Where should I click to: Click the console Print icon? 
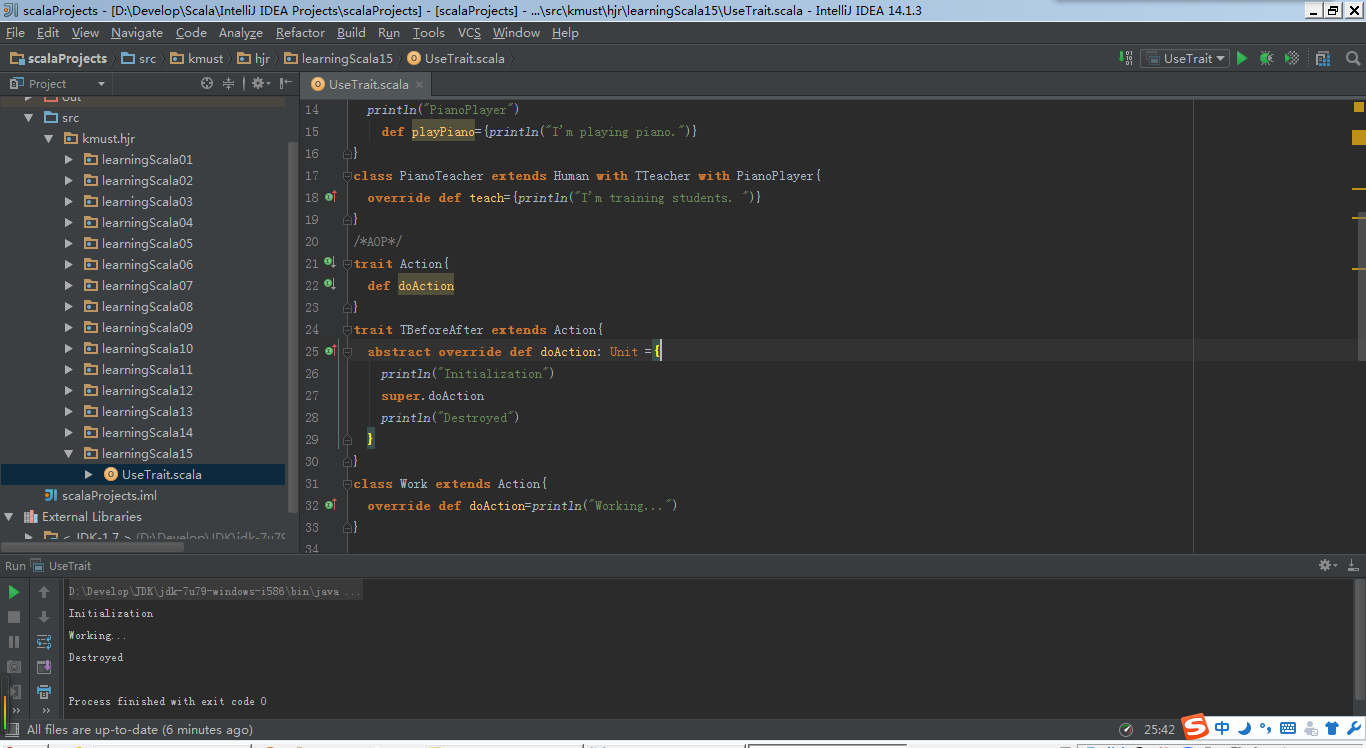coord(44,692)
